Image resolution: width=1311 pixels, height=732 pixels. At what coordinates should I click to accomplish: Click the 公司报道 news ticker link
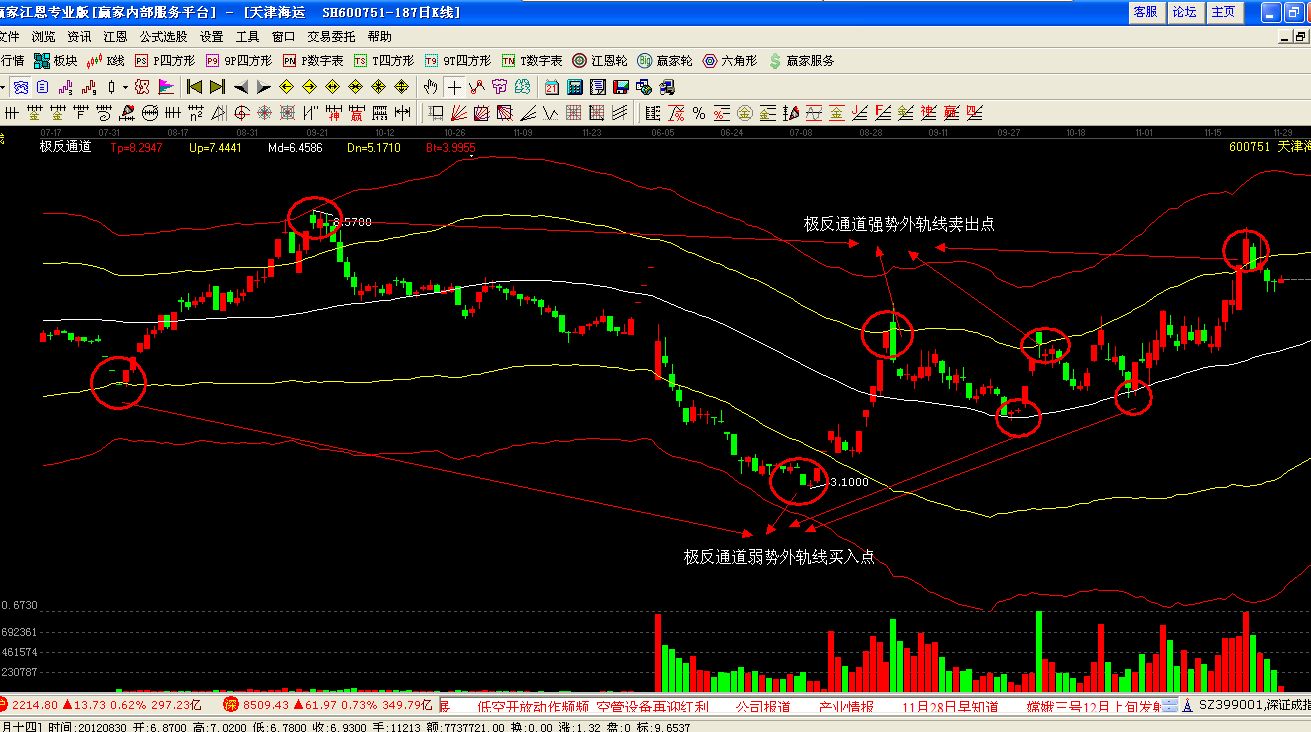[763, 706]
